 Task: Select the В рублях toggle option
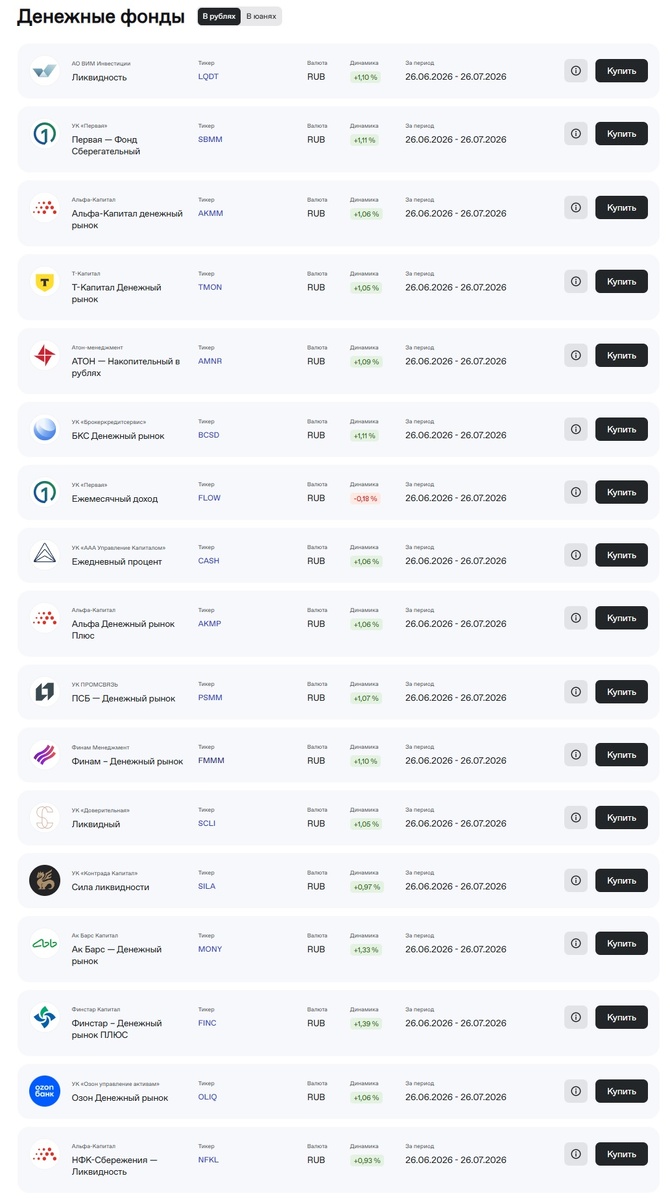point(219,17)
